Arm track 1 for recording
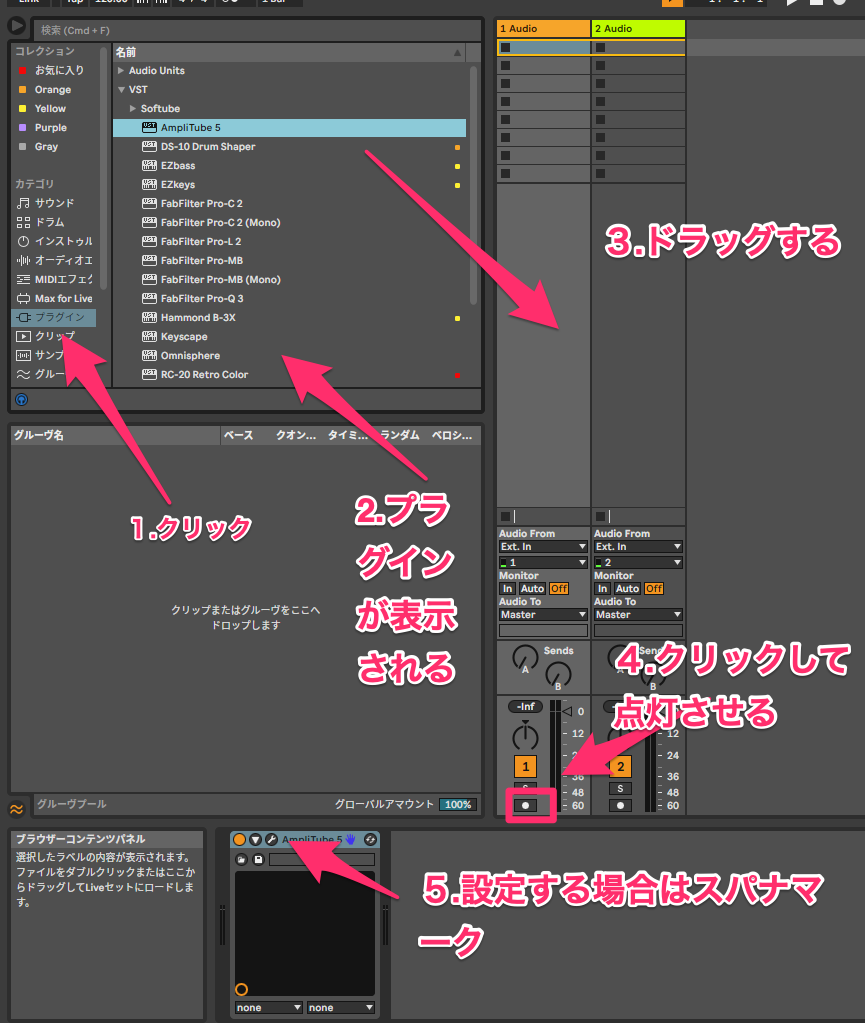Viewport: 867px width, 1023px height. 525,805
